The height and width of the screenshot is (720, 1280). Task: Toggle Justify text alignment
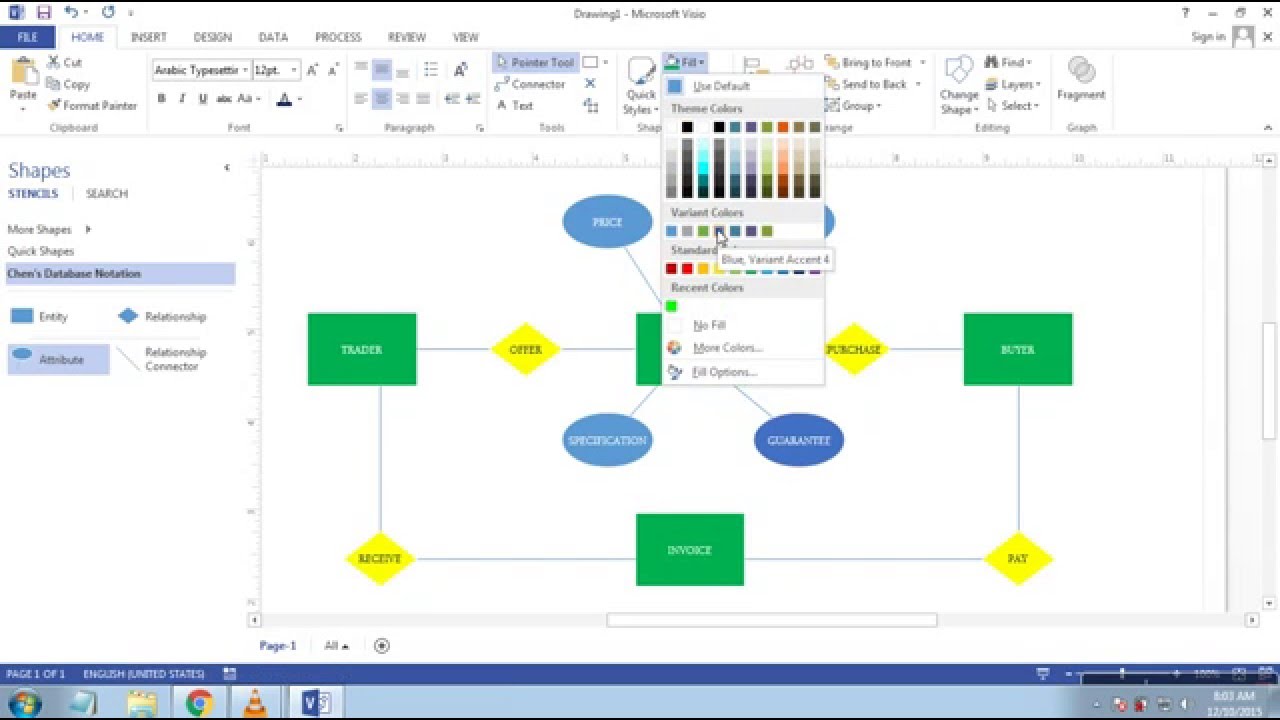[424, 99]
